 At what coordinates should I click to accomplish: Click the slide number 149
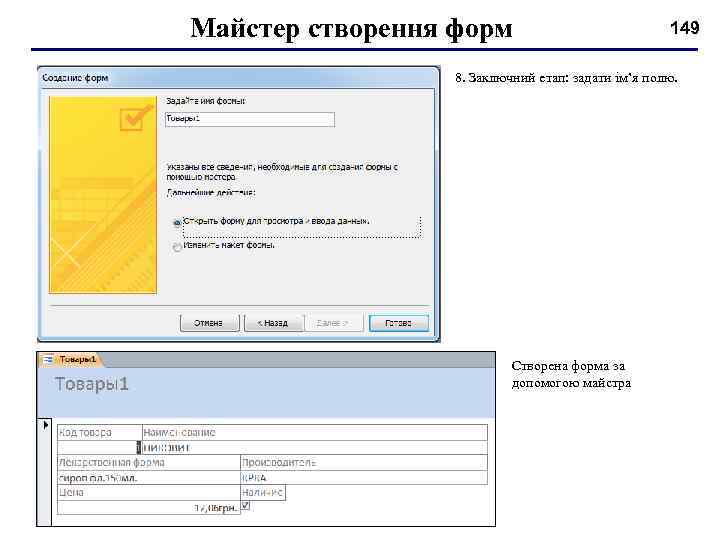click(x=684, y=28)
